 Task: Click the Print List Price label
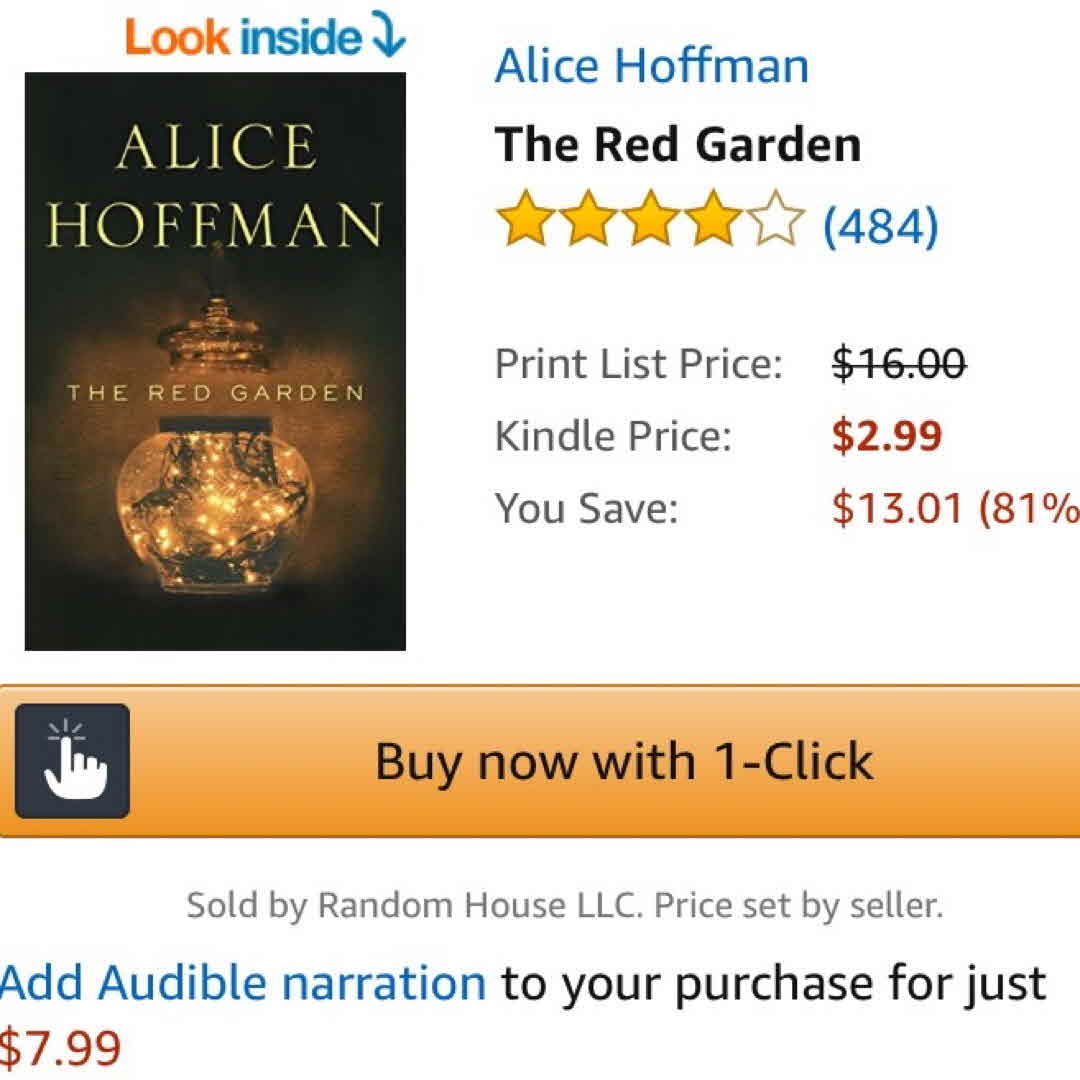[638, 364]
